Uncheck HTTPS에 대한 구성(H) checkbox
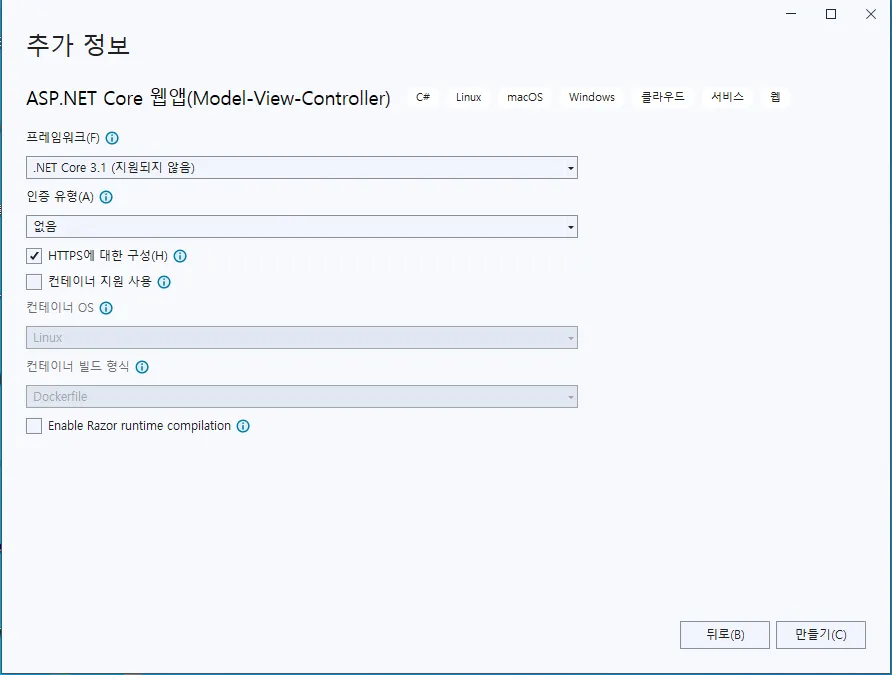 click(x=34, y=256)
